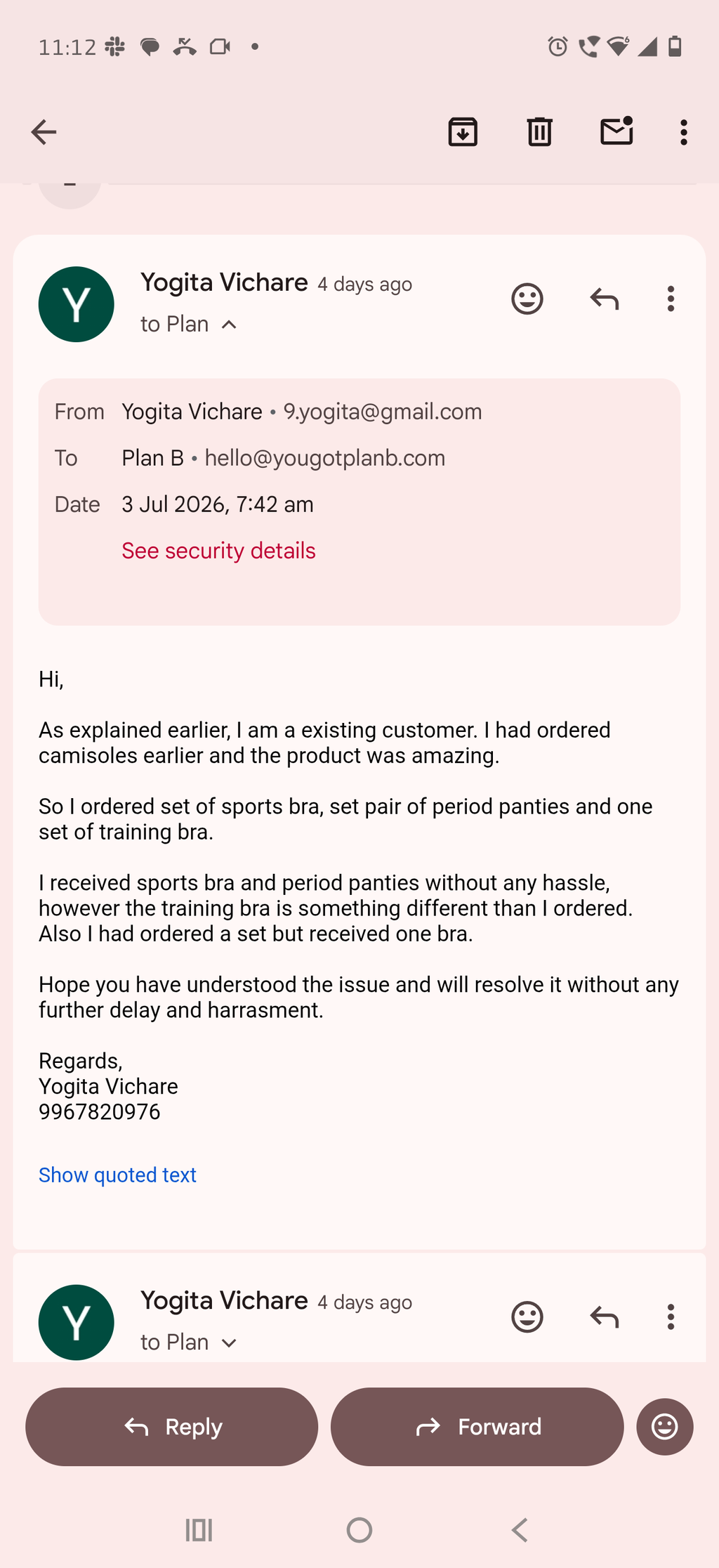Tap Yogita Vichare's green avatar in first message

[x=77, y=304]
